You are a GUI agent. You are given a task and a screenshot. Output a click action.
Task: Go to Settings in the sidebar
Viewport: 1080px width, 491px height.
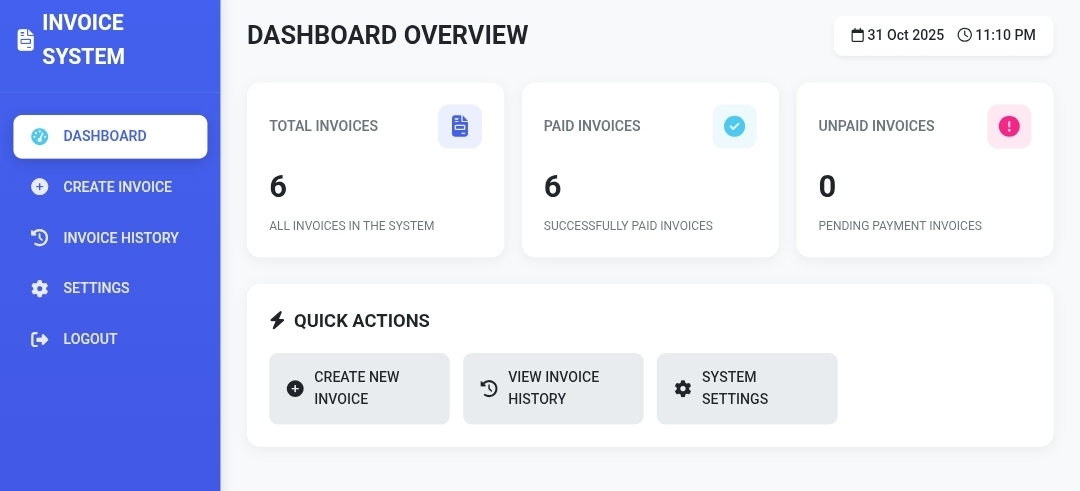tap(96, 288)
